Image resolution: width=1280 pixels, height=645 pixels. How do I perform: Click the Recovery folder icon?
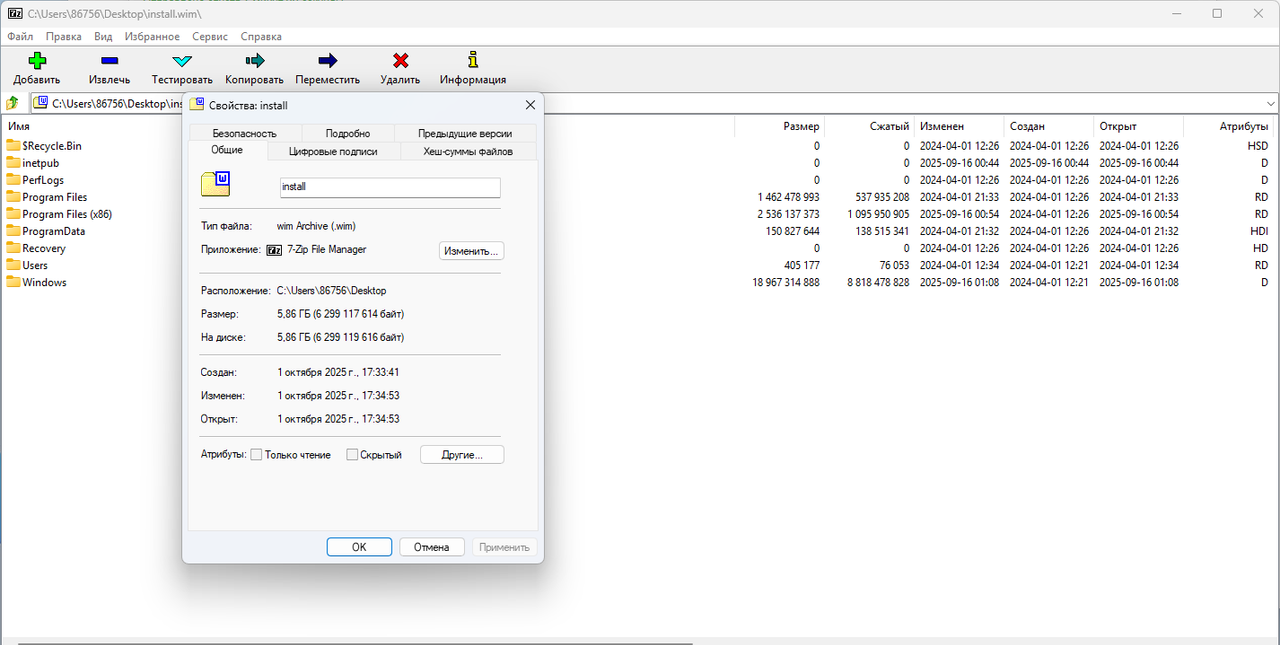13,248
